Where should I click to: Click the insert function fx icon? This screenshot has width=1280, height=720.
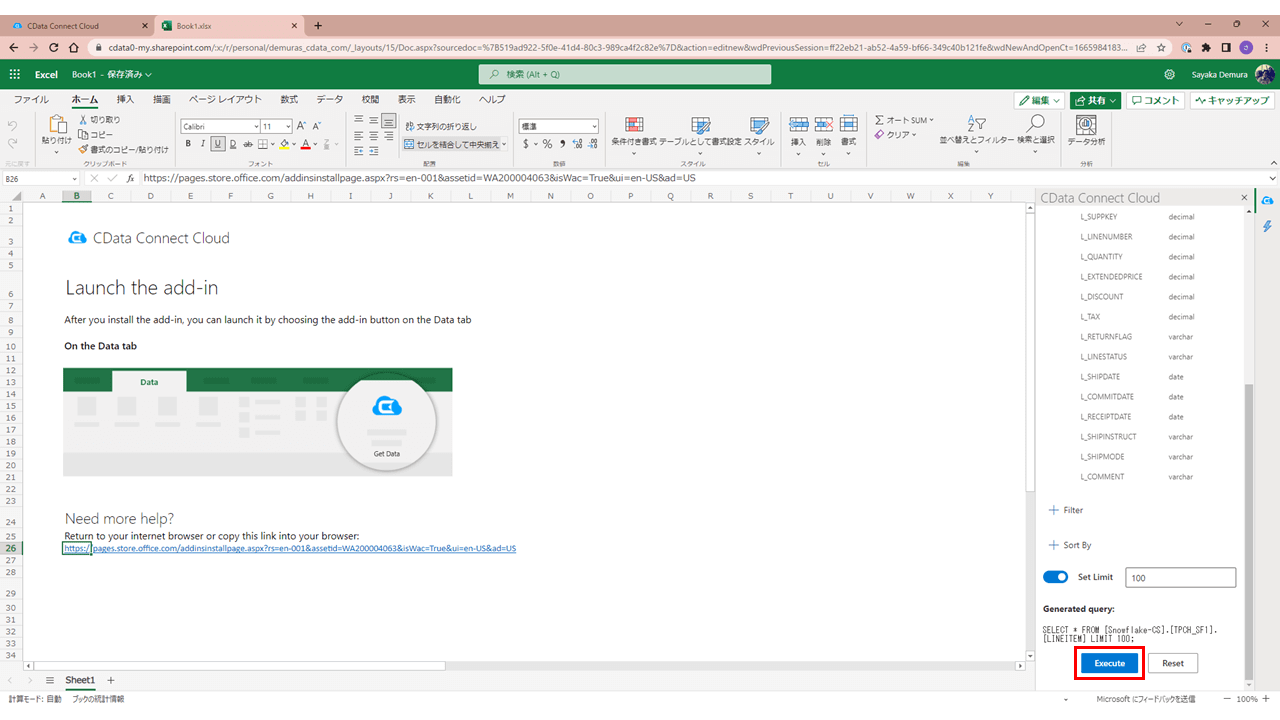(x=130, y=178)
